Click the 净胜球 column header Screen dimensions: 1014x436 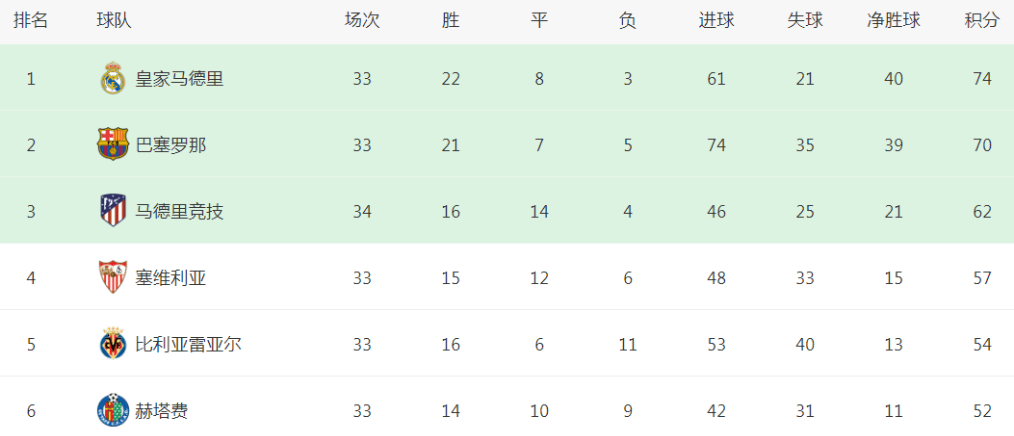click(894, 21)
